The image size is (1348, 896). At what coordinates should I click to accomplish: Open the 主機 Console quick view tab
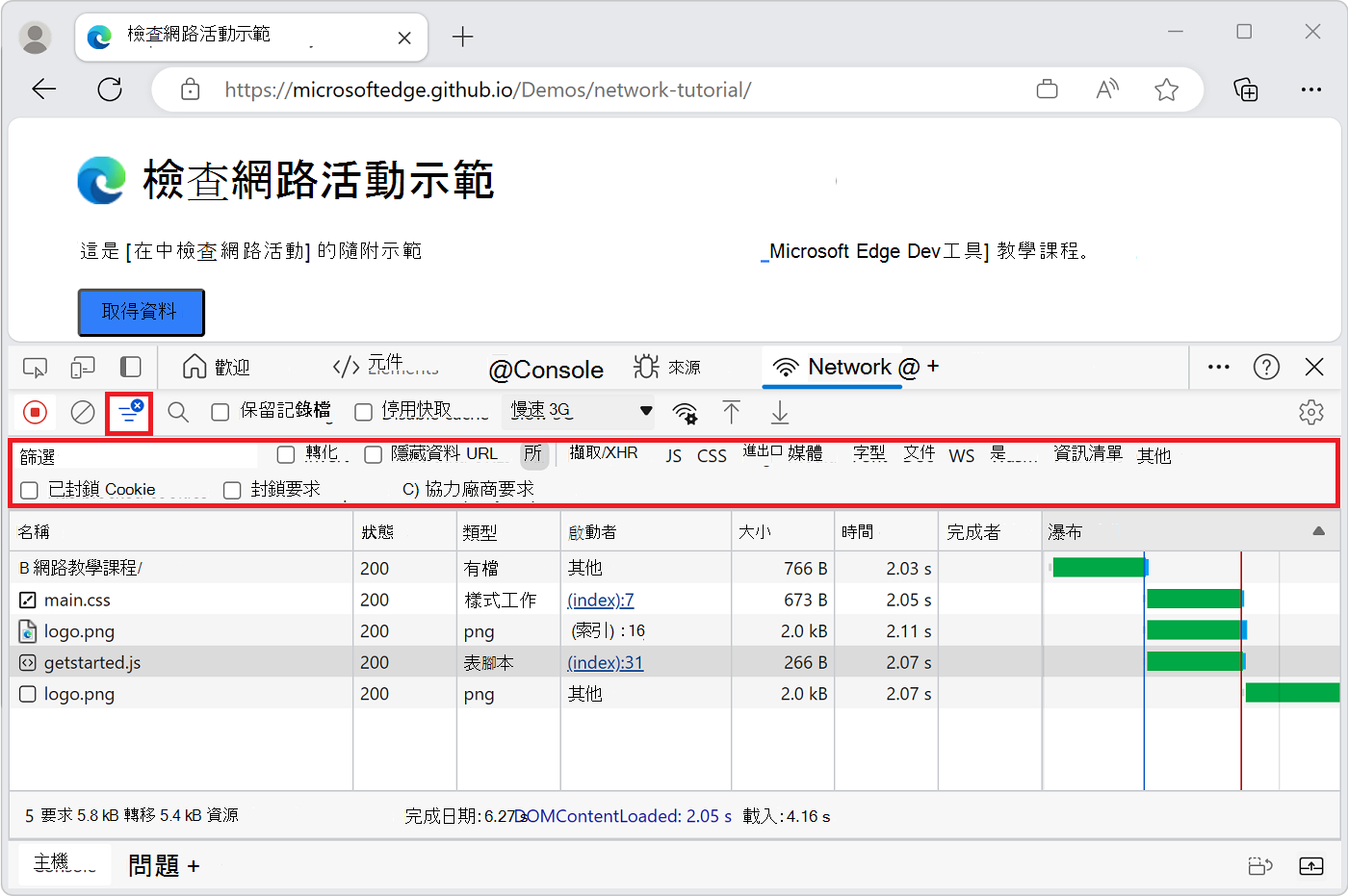tap(65, 863)
